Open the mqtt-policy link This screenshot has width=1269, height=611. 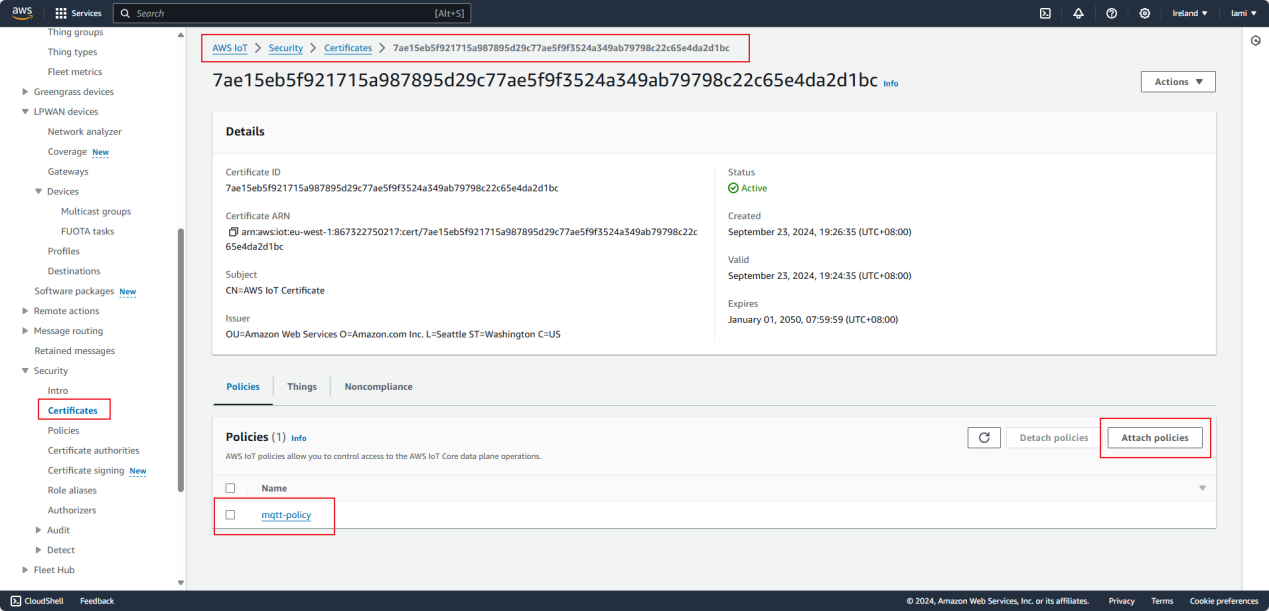pyautogui.click(x=286, y=515)
